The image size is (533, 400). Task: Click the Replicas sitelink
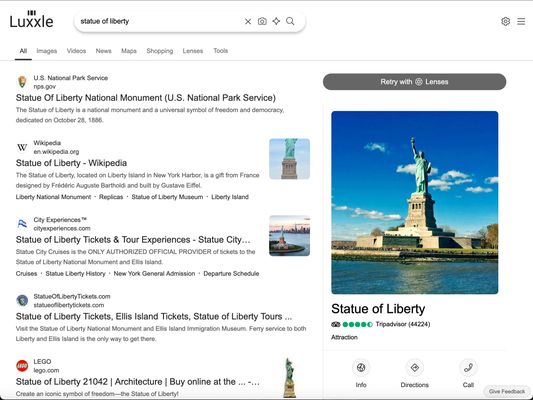111,197
